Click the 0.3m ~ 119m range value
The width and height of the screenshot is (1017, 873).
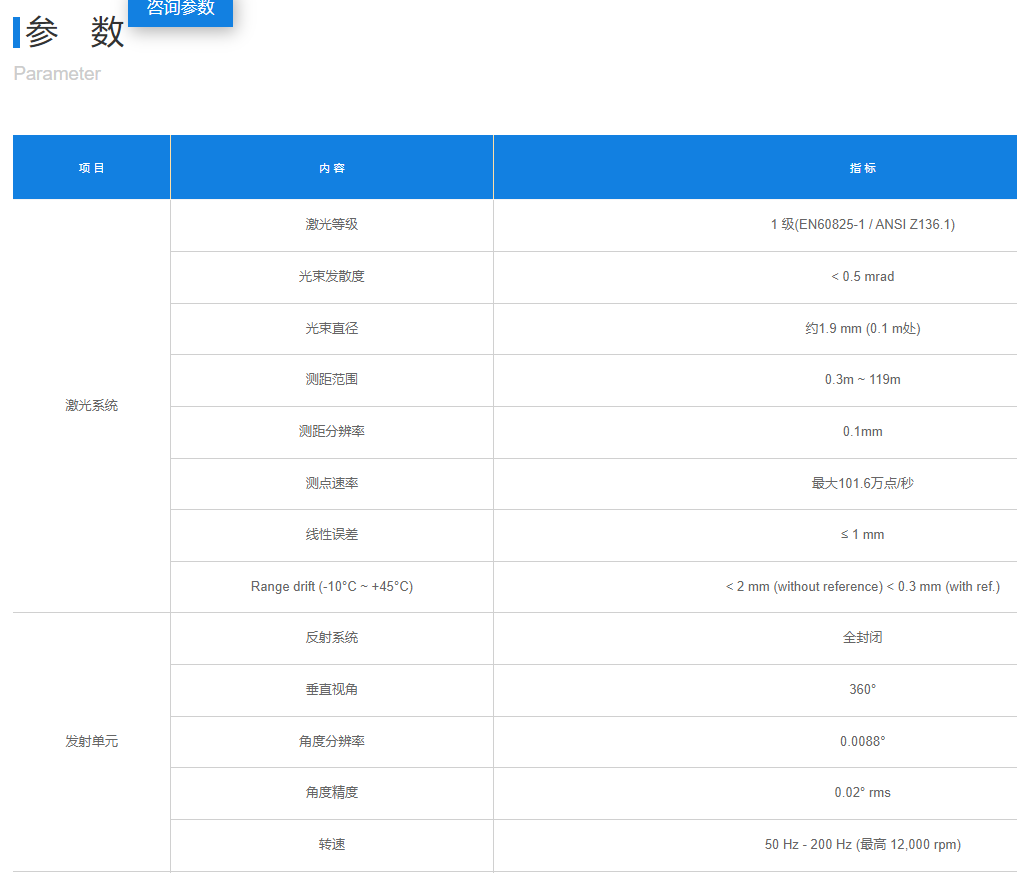point(862,379)
